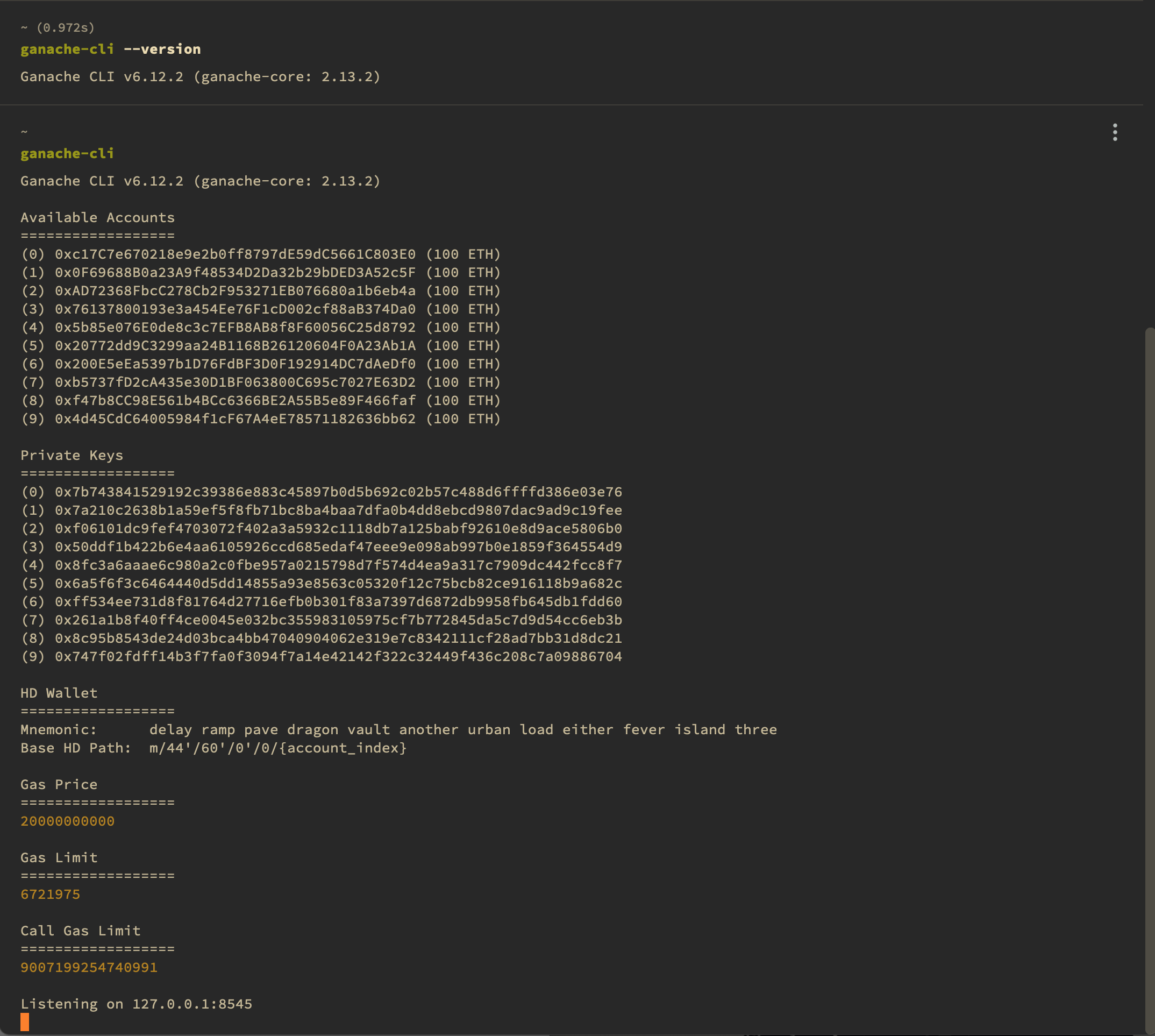Screen dimensions: 1155x1036
Task: Click account (5) address 0x20772dd9...
Action: coord(235,345)
